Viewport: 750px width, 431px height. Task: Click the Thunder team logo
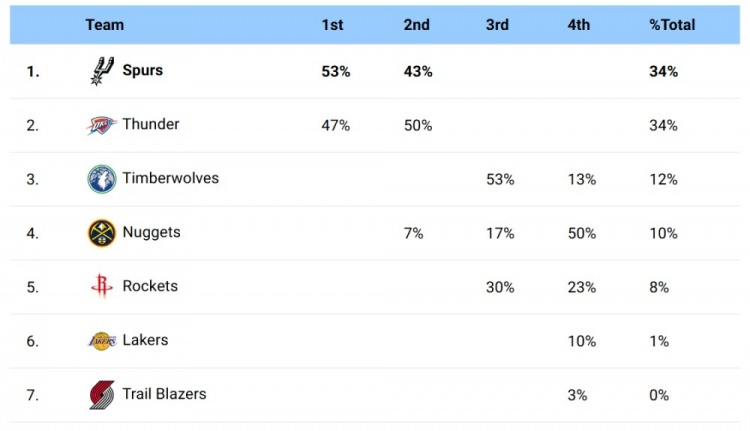tap(101, 125)
